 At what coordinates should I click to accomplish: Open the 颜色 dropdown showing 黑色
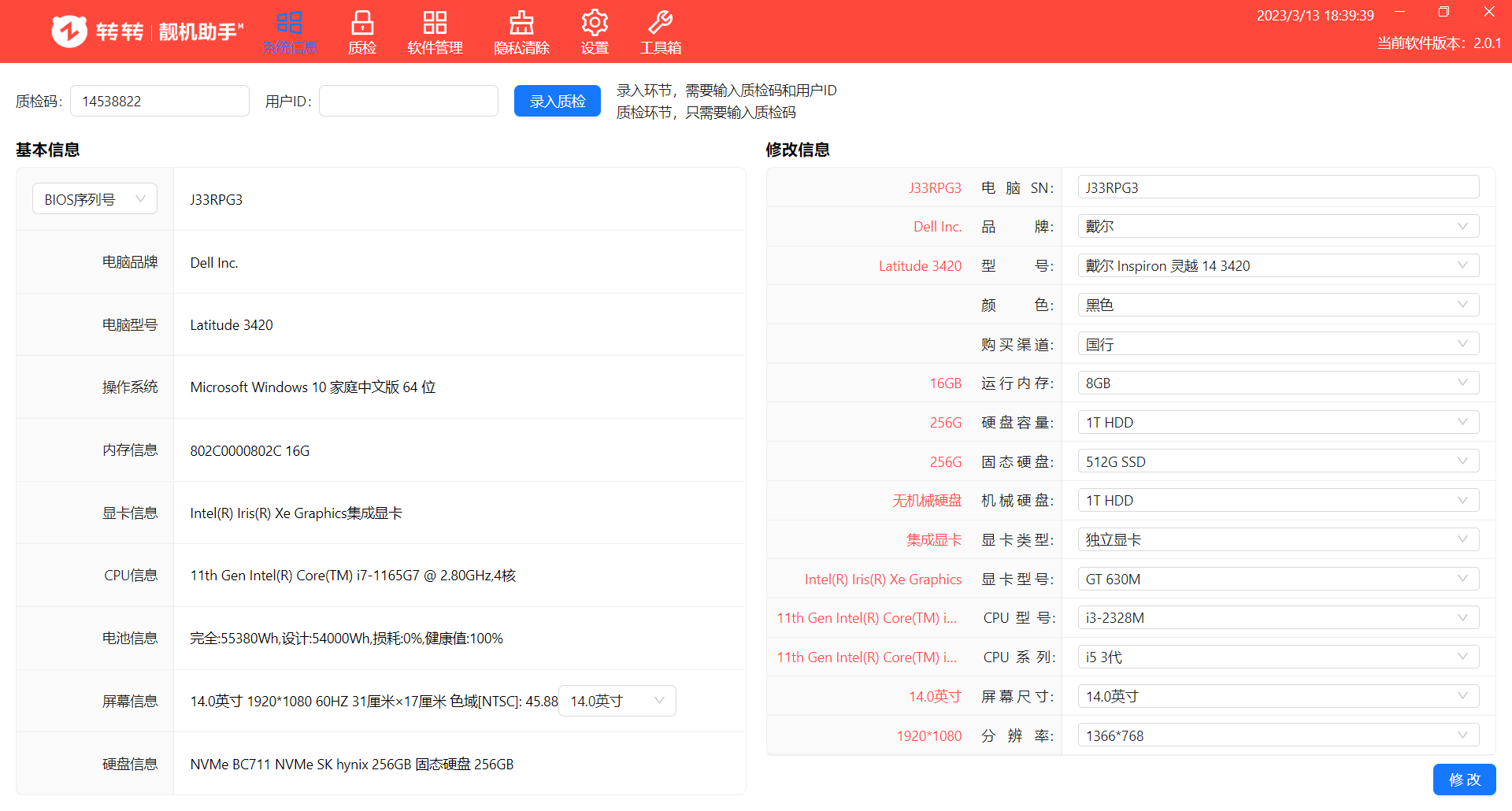coord(1278,305)
